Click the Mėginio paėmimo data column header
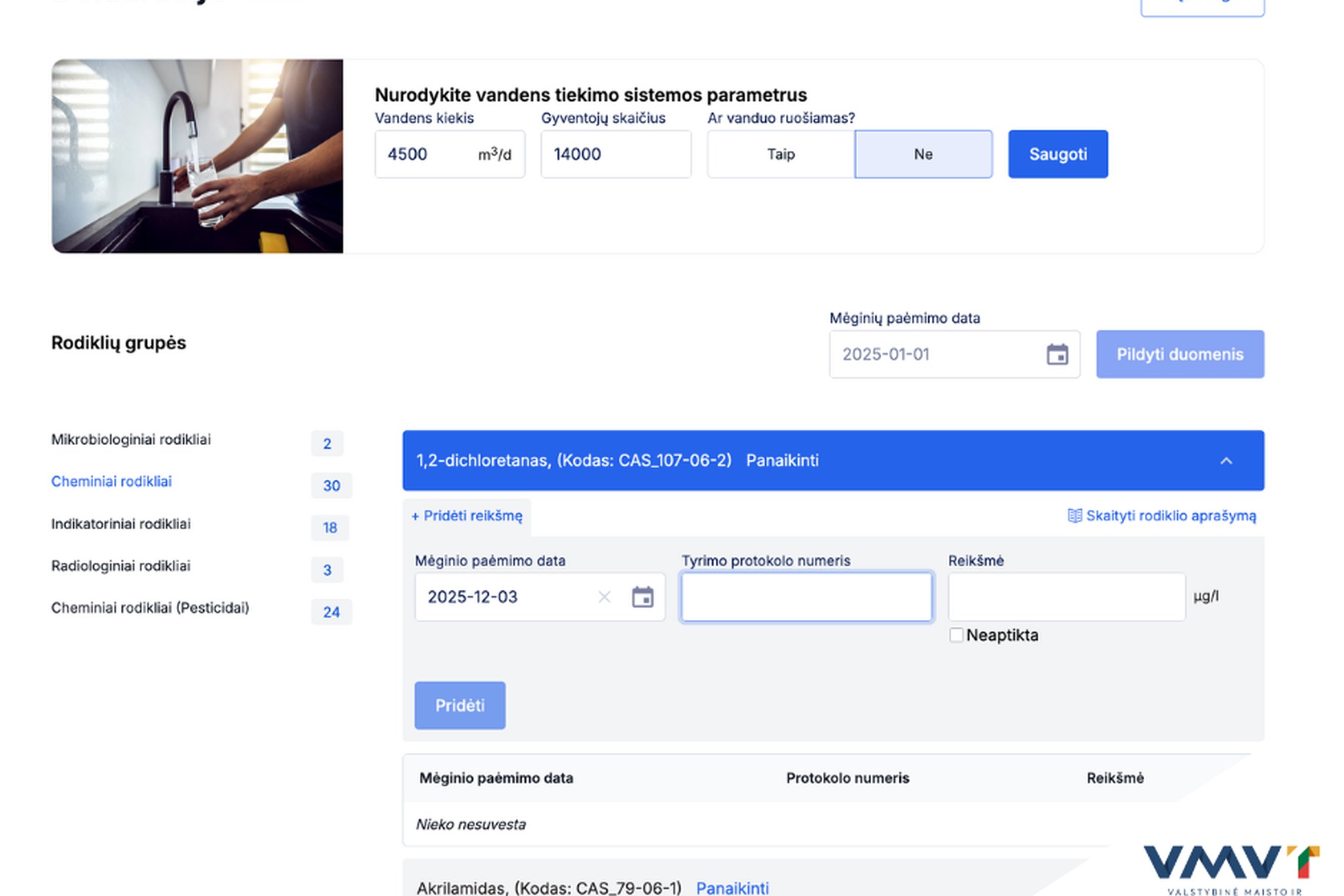Viewport: 1344px width, 896px height. (x=496, y=778)
